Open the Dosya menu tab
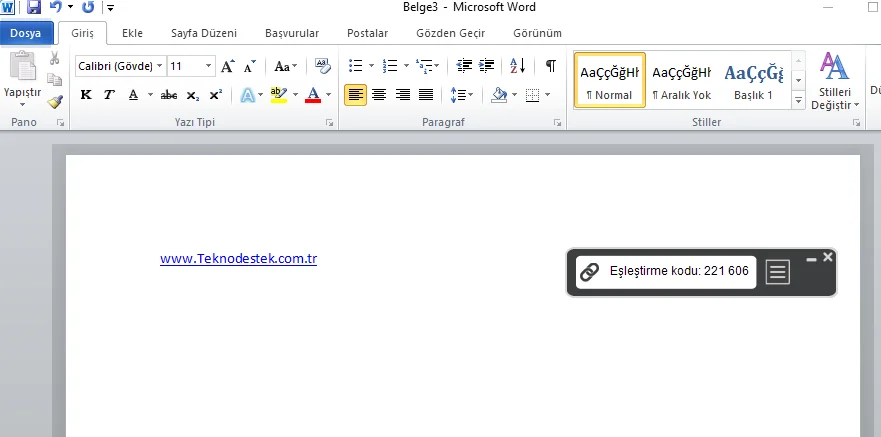The image size is (881, 437). click(26, 33)
